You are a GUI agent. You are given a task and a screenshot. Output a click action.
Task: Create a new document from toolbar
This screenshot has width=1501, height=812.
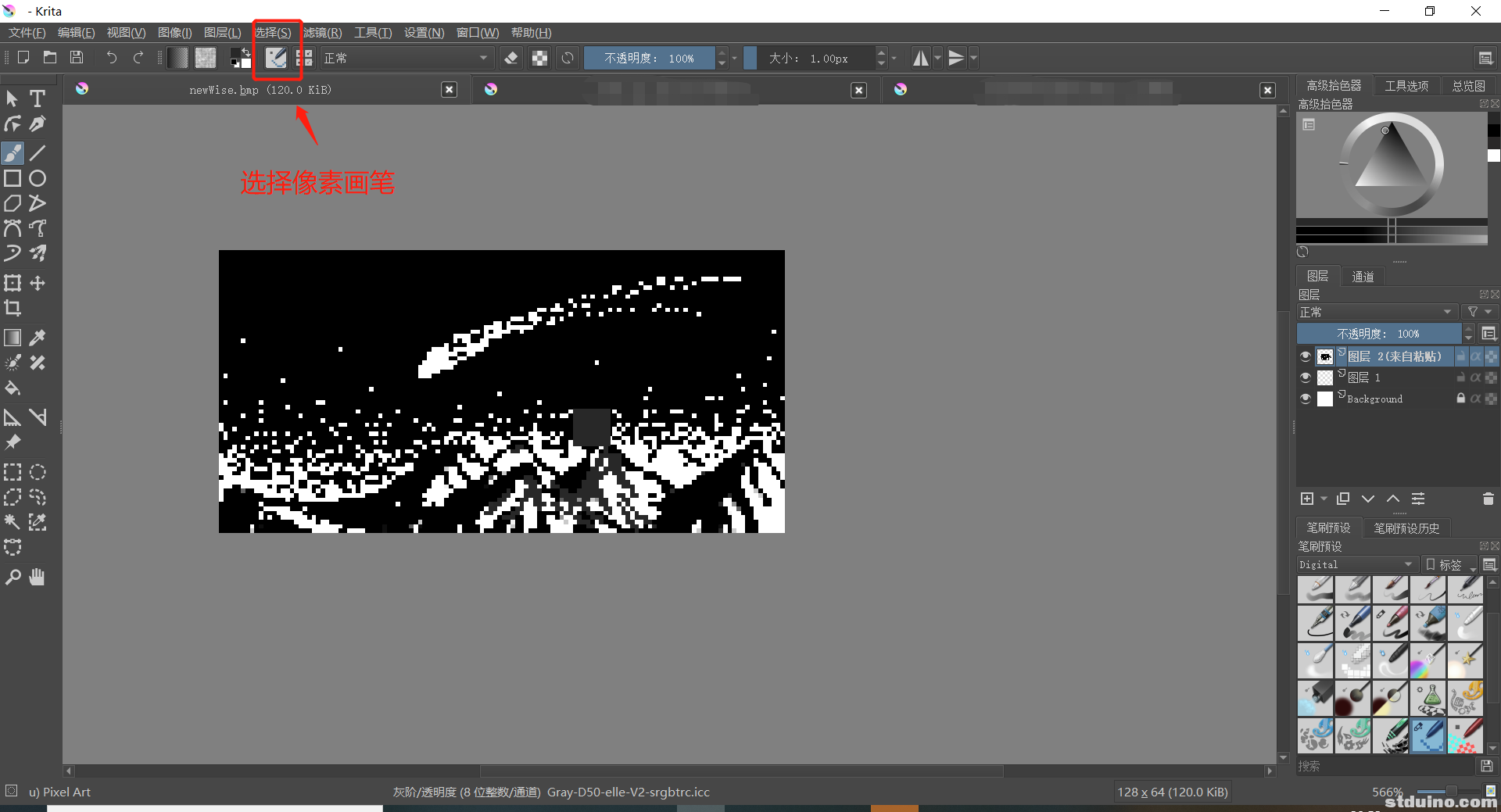23,57
